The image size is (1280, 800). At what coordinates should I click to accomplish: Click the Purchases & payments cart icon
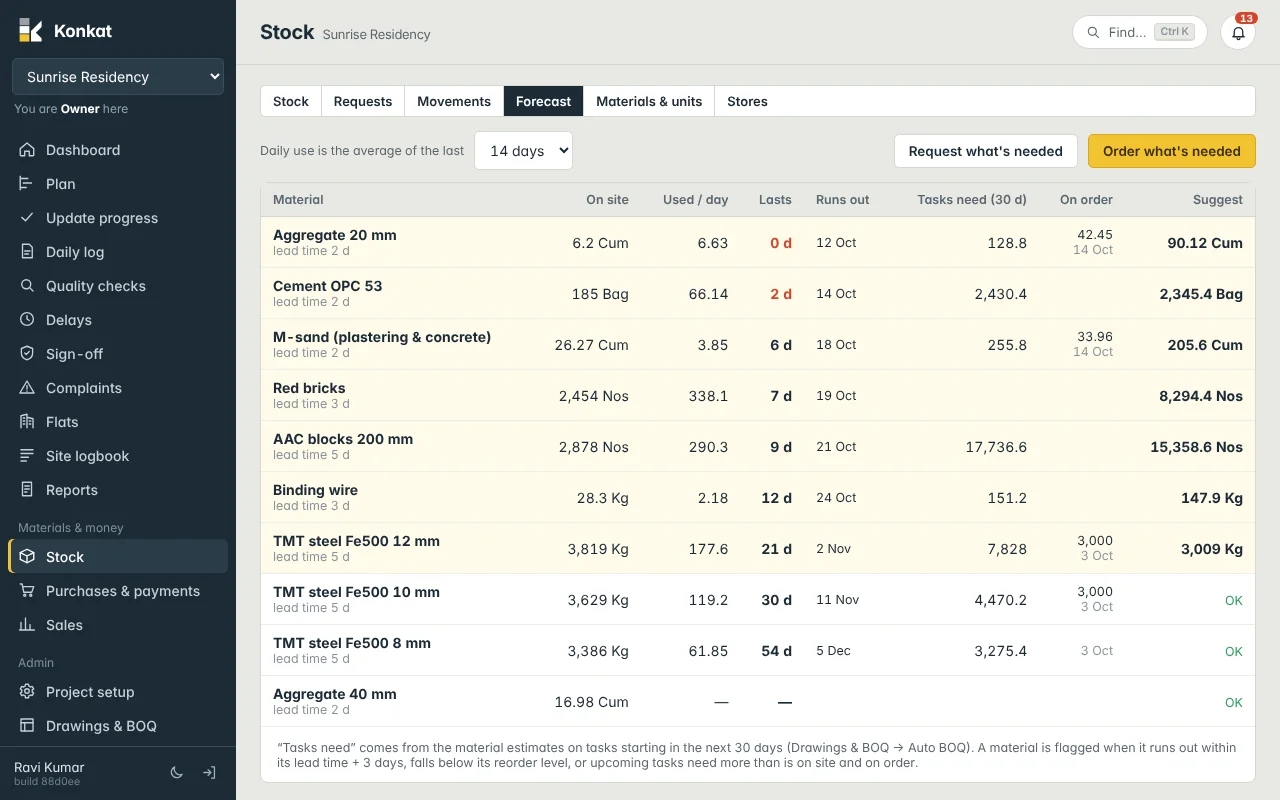pos(27,591)
